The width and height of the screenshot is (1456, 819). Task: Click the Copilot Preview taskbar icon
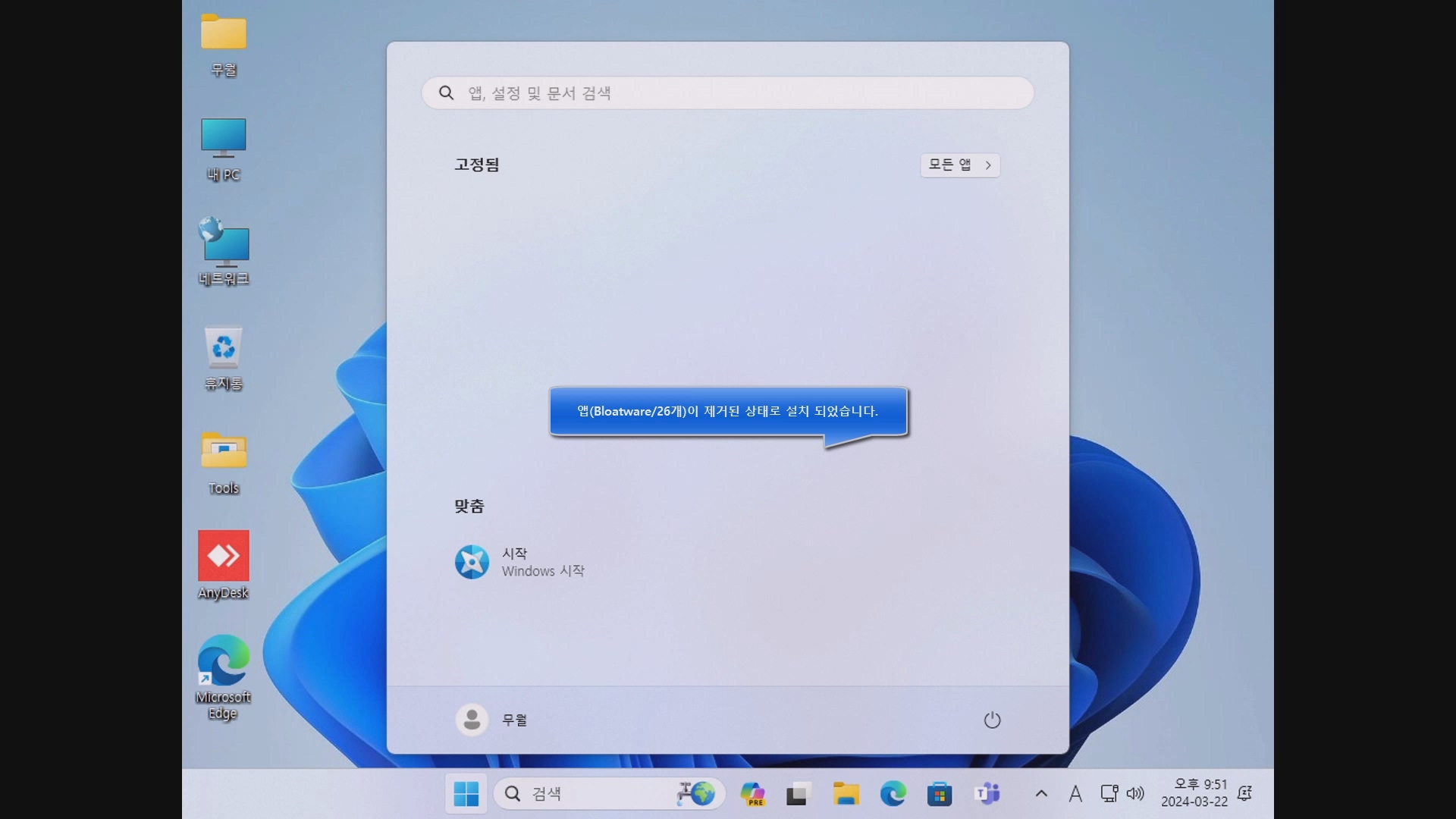[x=752, y=794]
